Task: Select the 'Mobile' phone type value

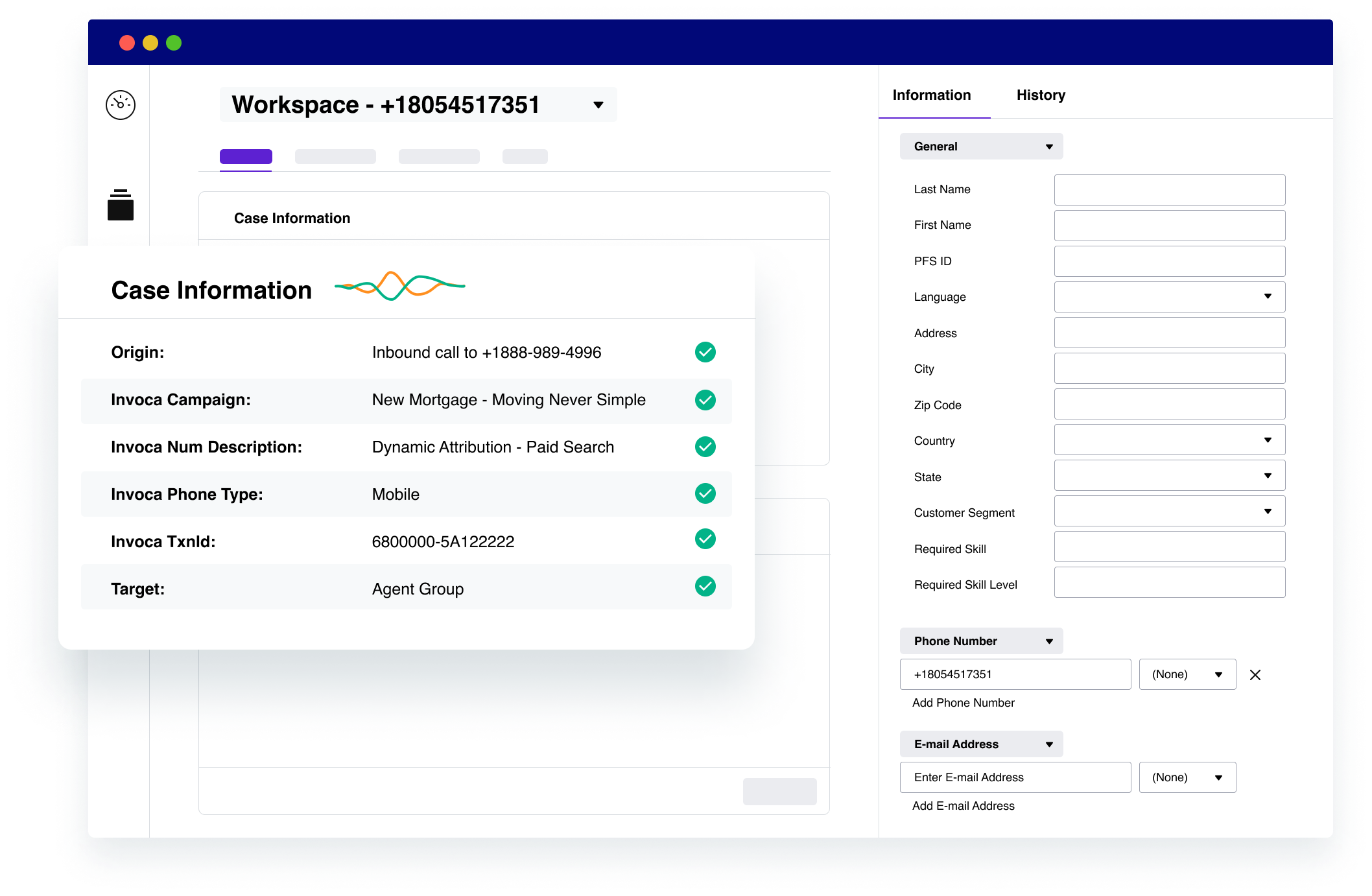Action: tap(396, 495)
